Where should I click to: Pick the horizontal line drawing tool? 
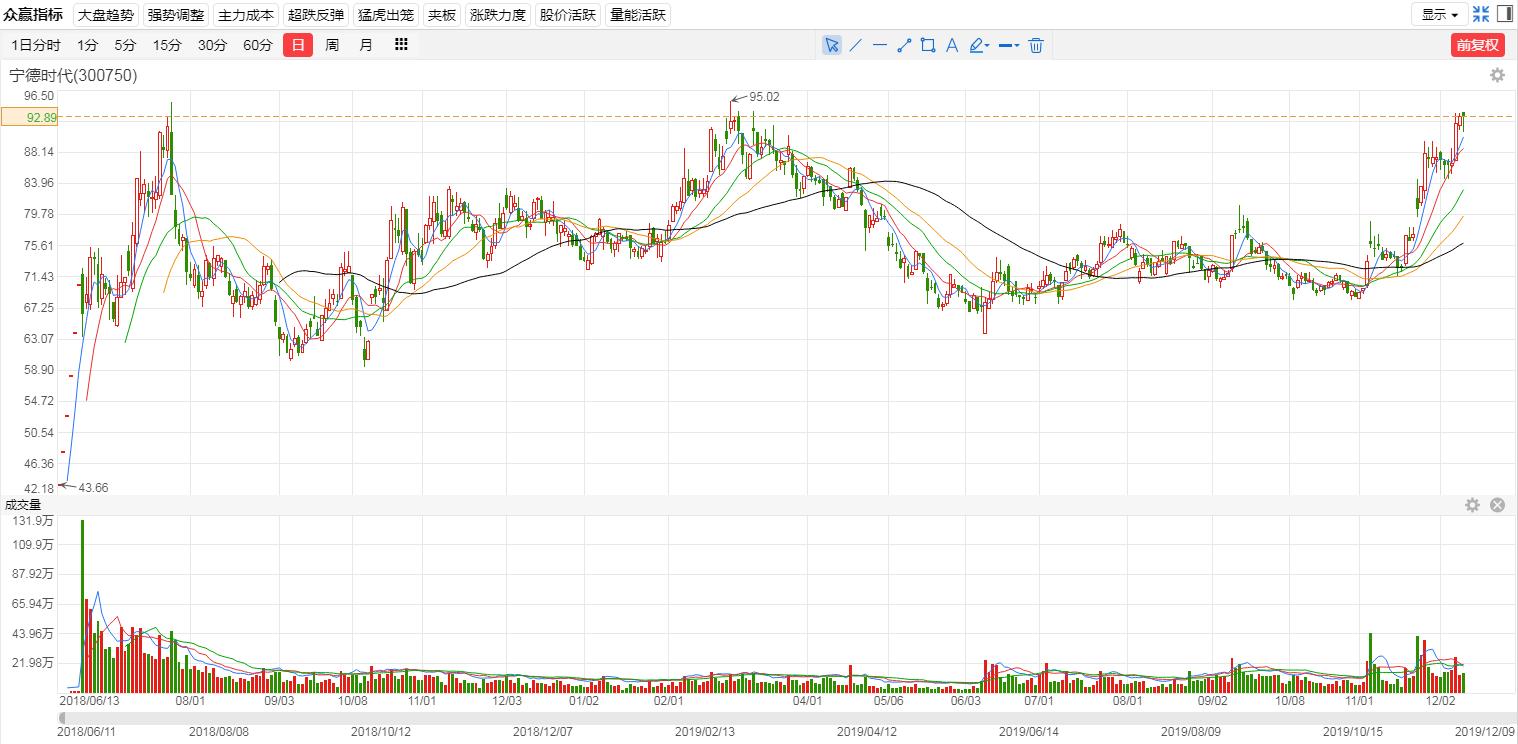pyautogui.click(x=880, y=45)
